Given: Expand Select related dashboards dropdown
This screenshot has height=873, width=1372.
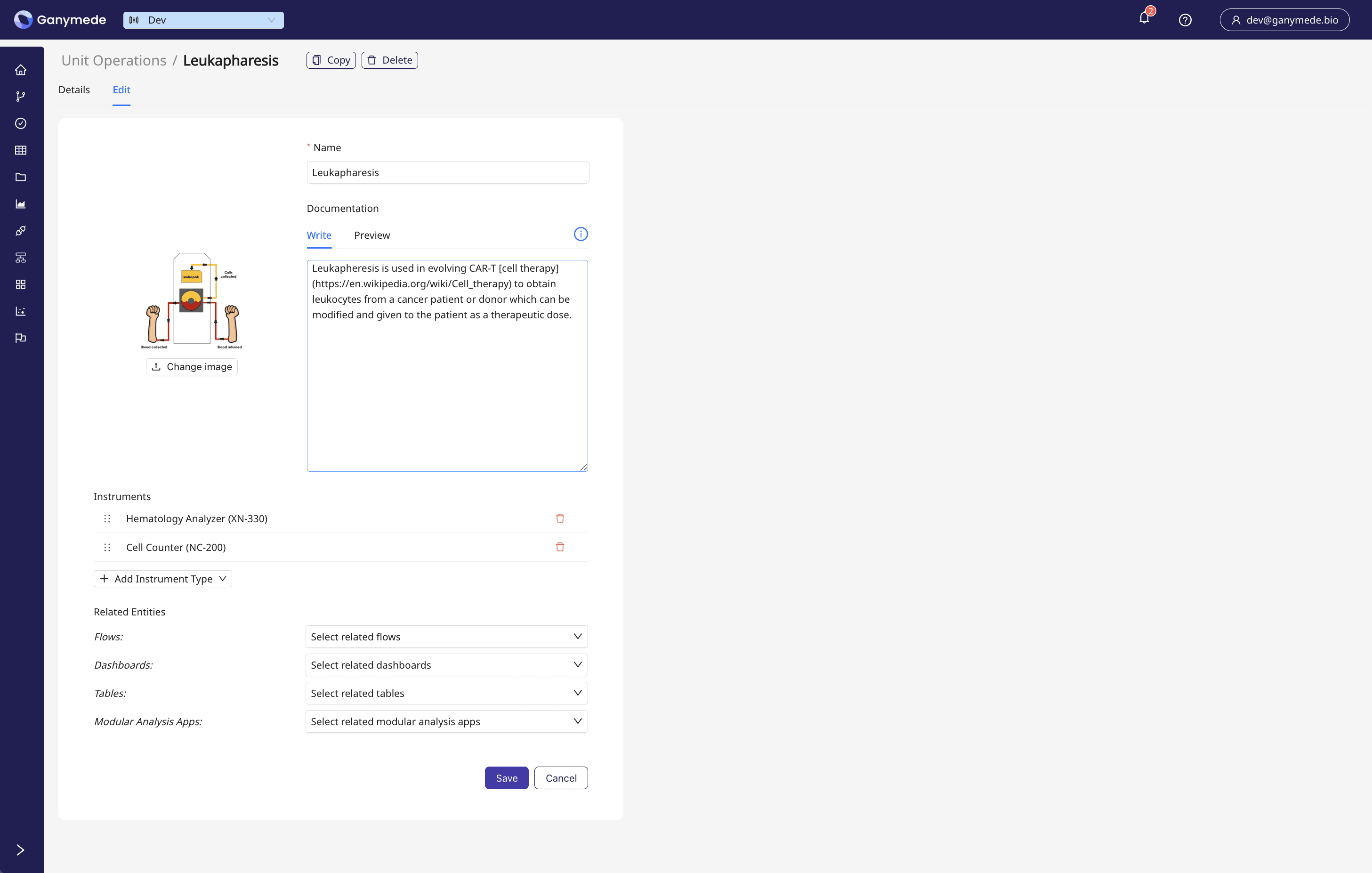Looking at the screenshot, I should pyautogui.click(x=446, y=664).
